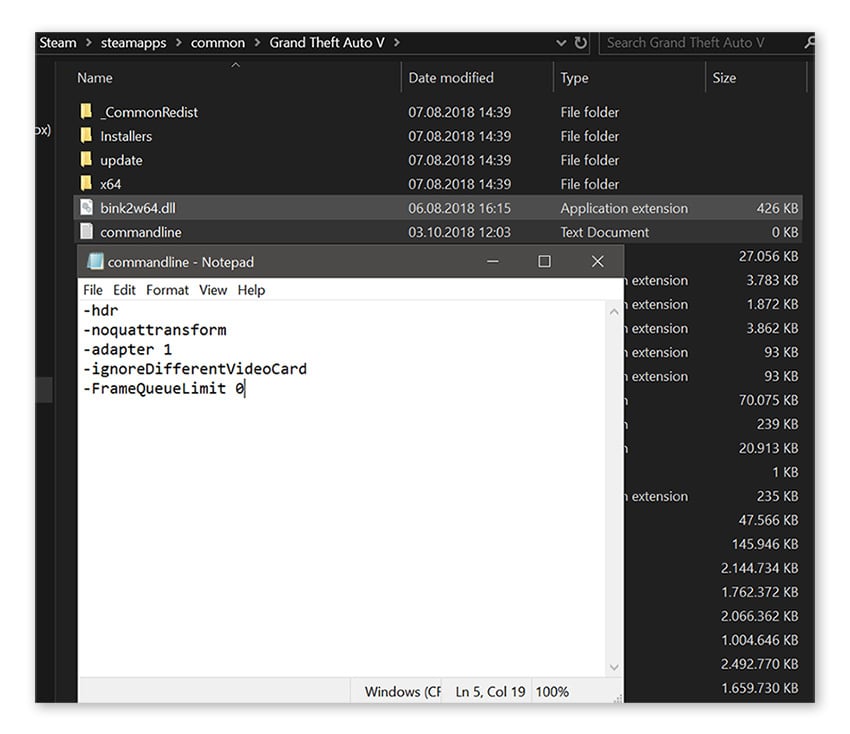This screenshot has width=850, height=734.
Task: Open the Edit menu in Notepad
Action: (x=123, y=290)
